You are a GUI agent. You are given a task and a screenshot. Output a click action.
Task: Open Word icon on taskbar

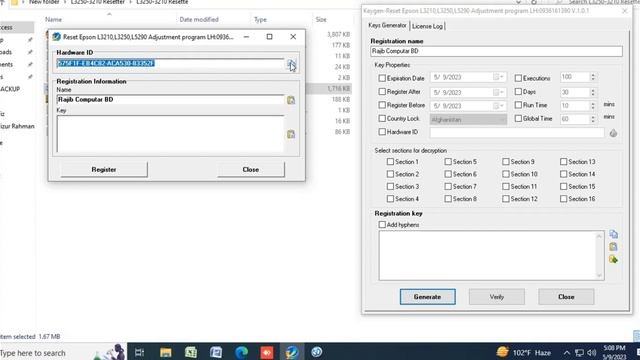pyautogui.click(x=216, y=352)
